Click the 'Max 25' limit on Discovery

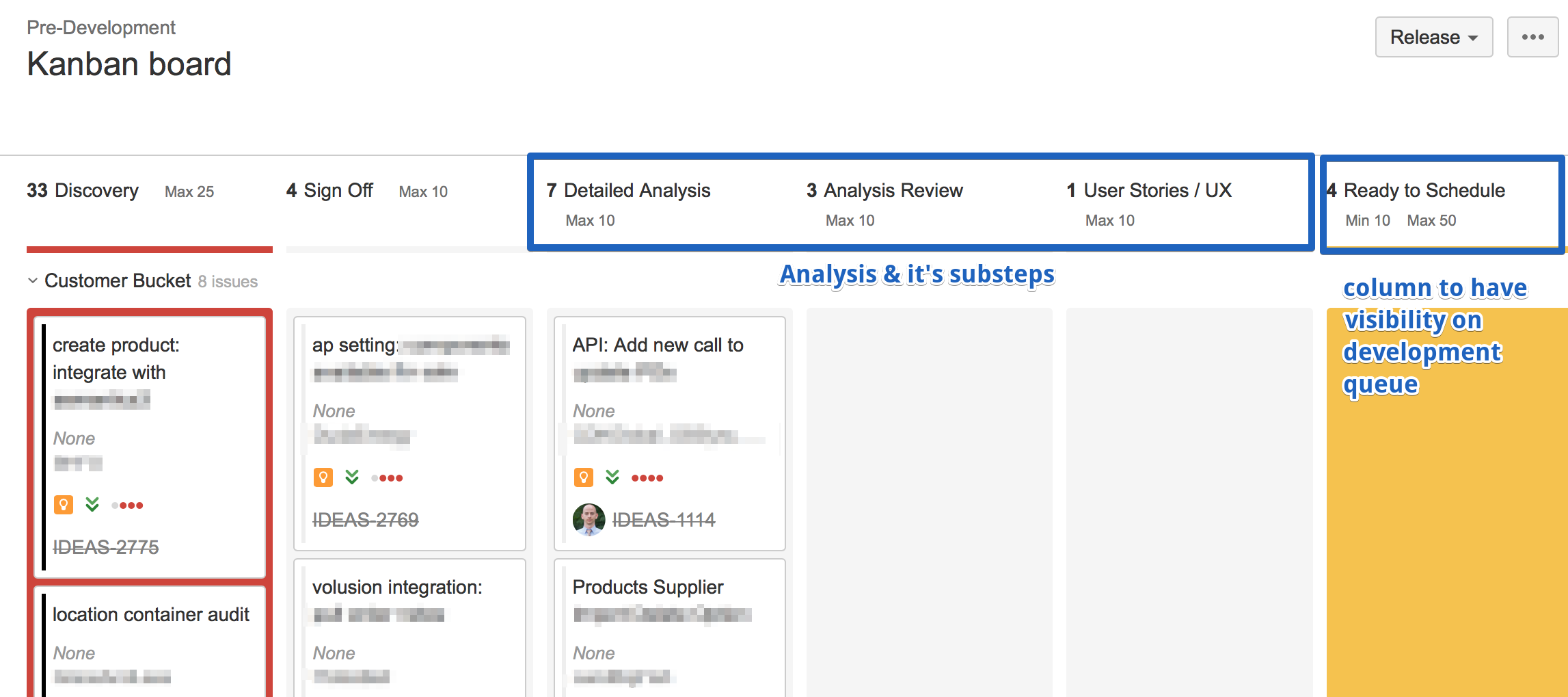(189, 192)
